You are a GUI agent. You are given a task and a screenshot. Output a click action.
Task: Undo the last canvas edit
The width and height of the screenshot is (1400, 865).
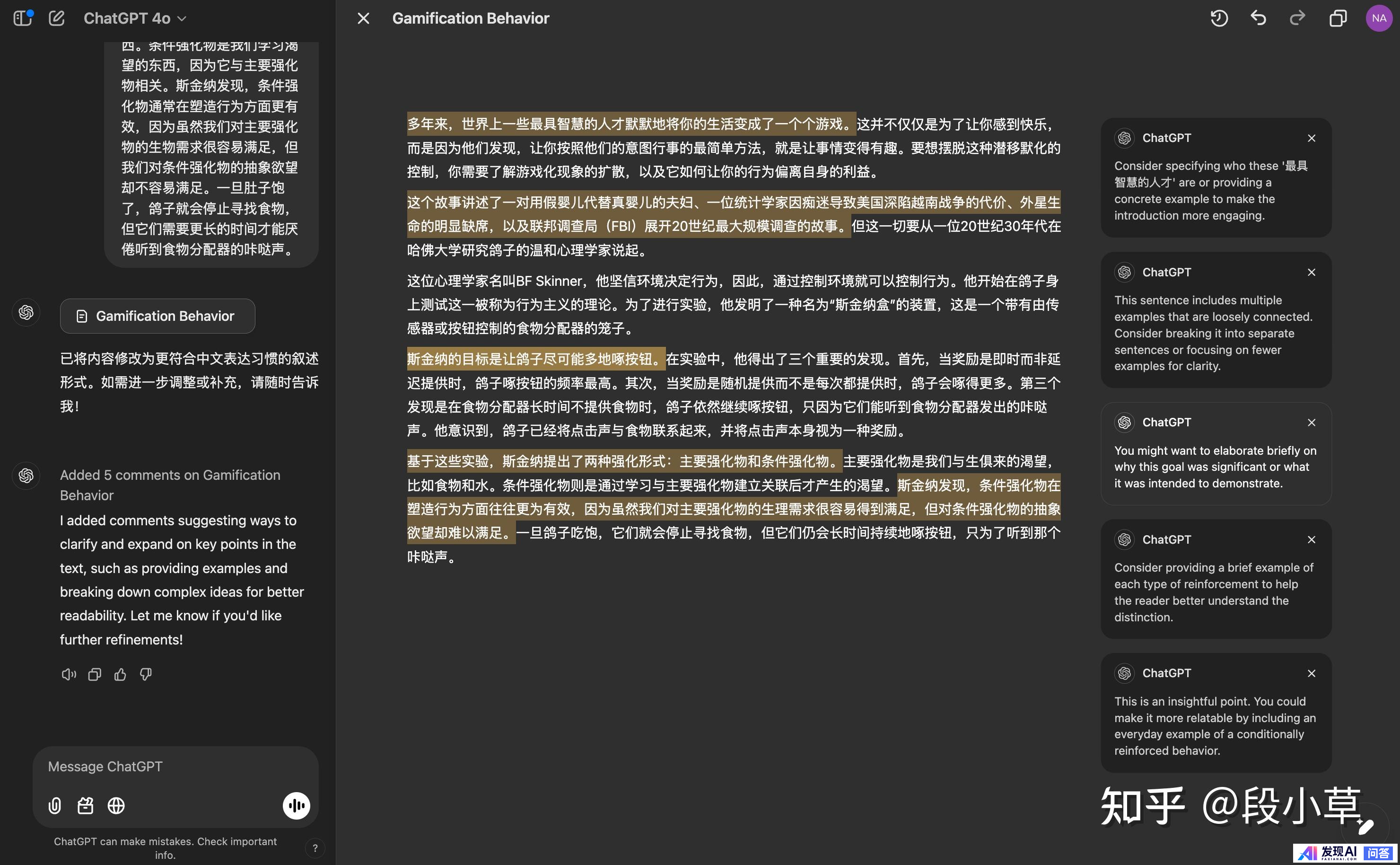tap(1258, 18)
